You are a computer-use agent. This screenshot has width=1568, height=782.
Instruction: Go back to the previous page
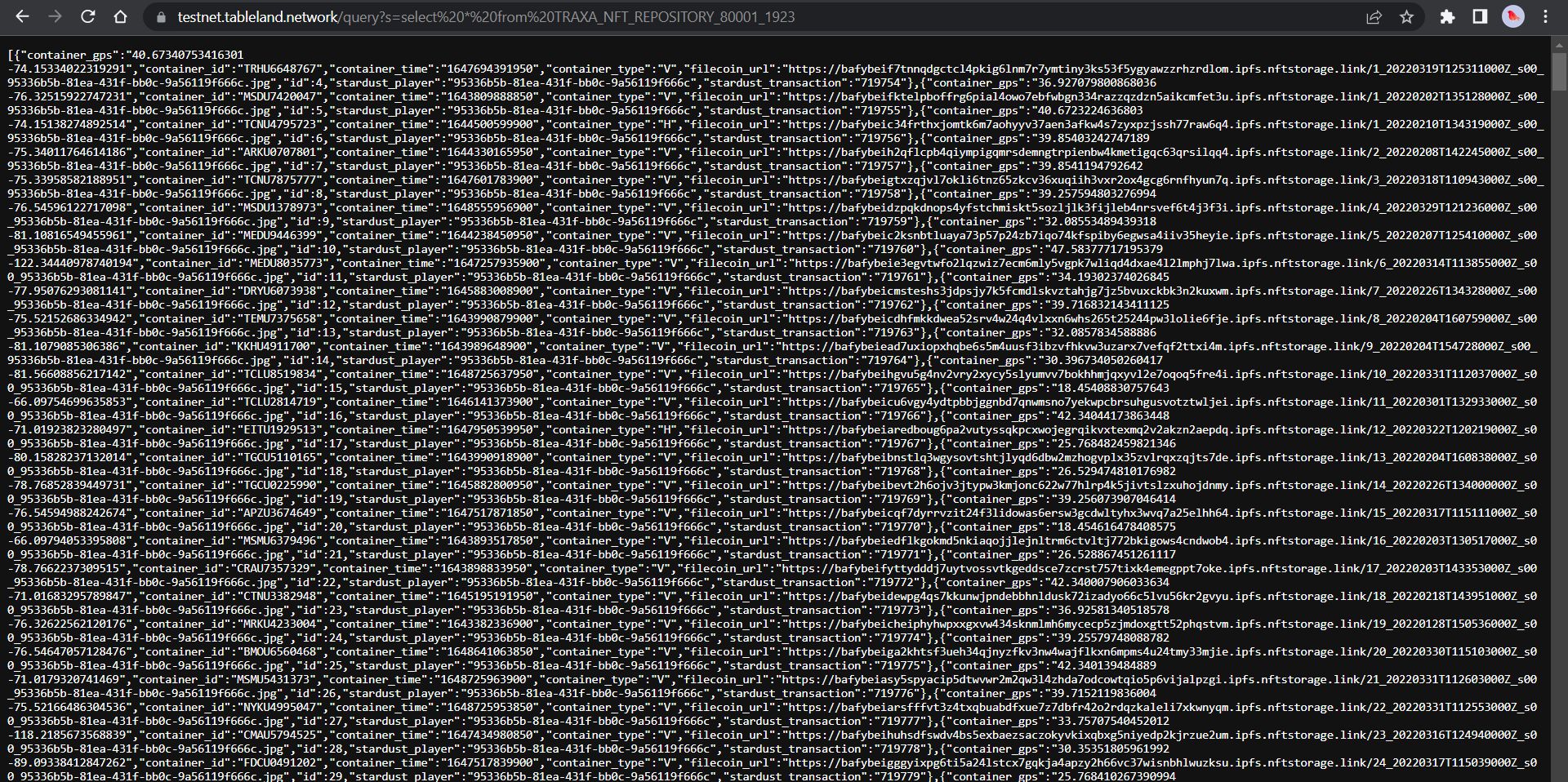point(22,16)
